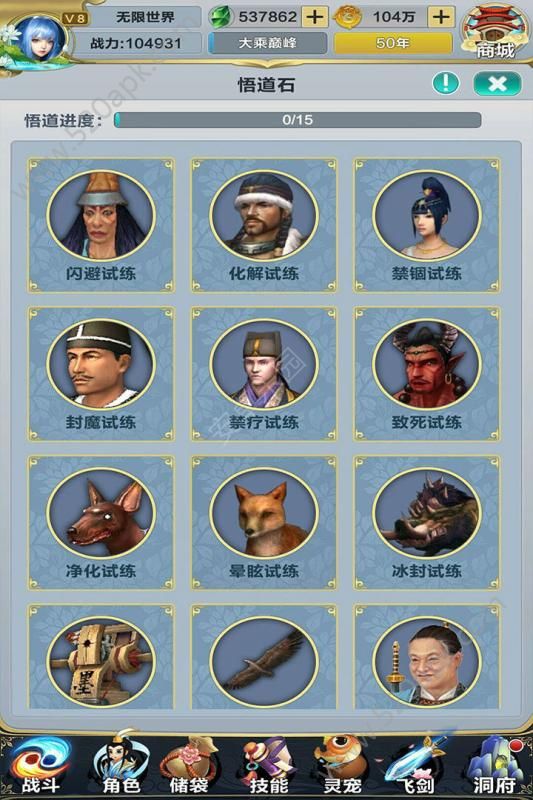Viewport: 533px width, 800px height.
Task: Open the eagle trial card
Action: coord(264,657)
